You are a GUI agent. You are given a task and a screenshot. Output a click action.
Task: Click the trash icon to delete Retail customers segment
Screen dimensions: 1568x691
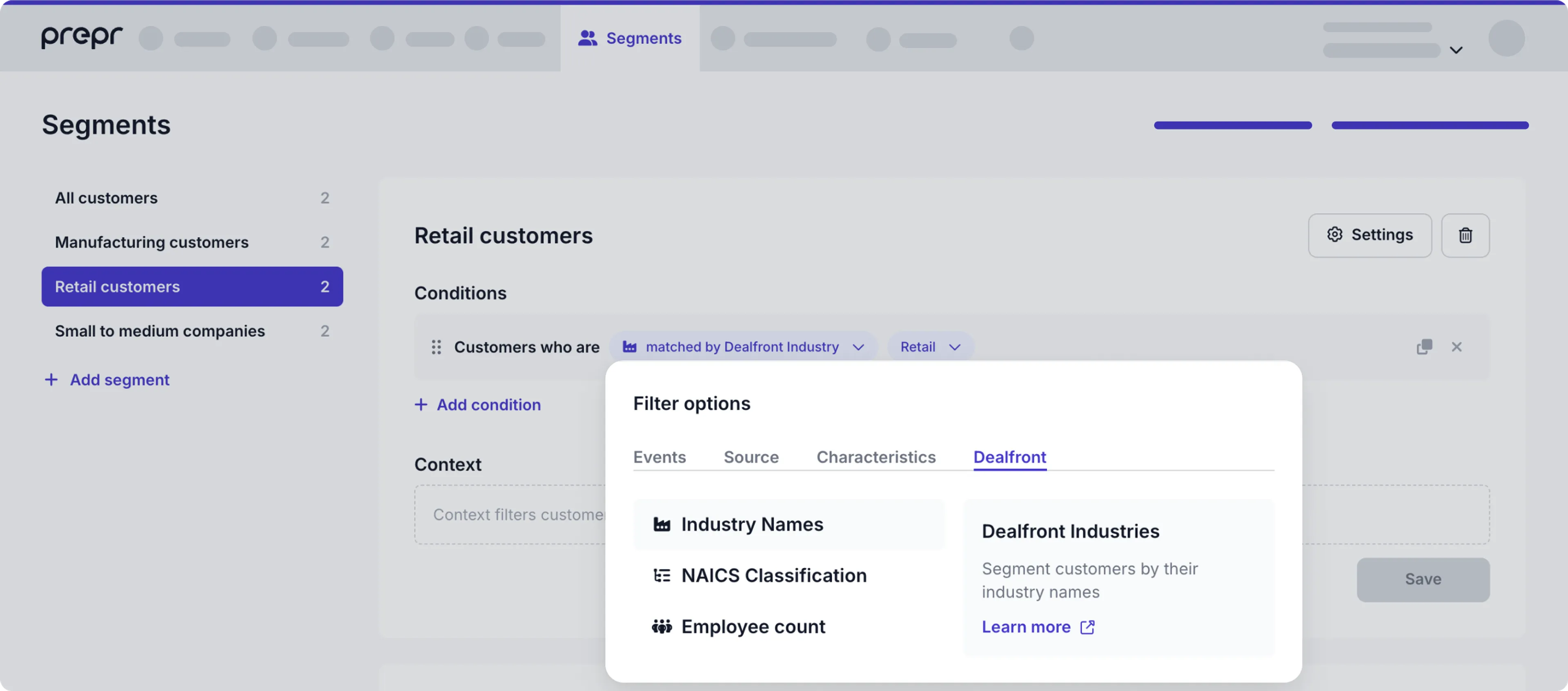1465,235
